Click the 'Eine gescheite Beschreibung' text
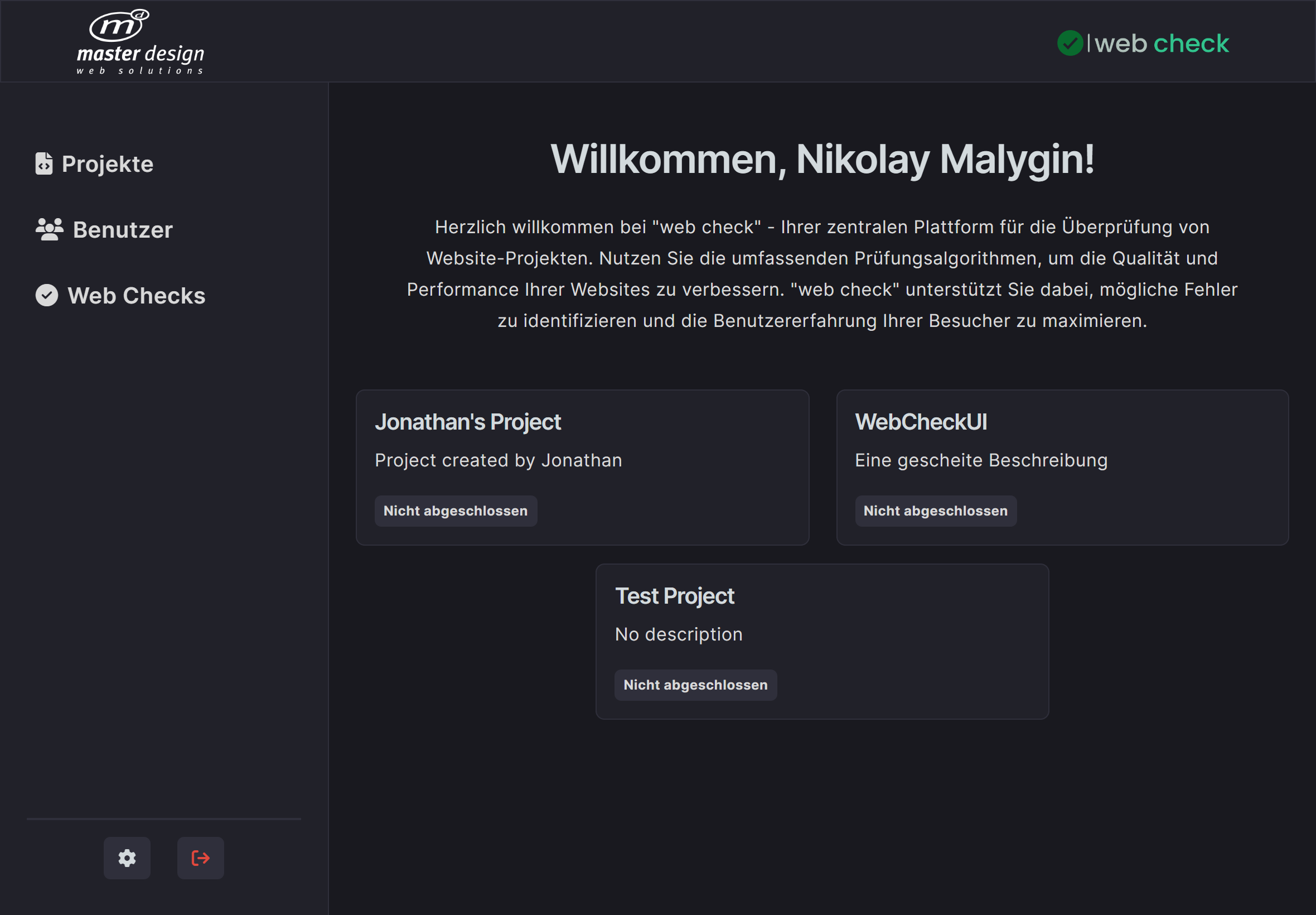 [981, 460]
